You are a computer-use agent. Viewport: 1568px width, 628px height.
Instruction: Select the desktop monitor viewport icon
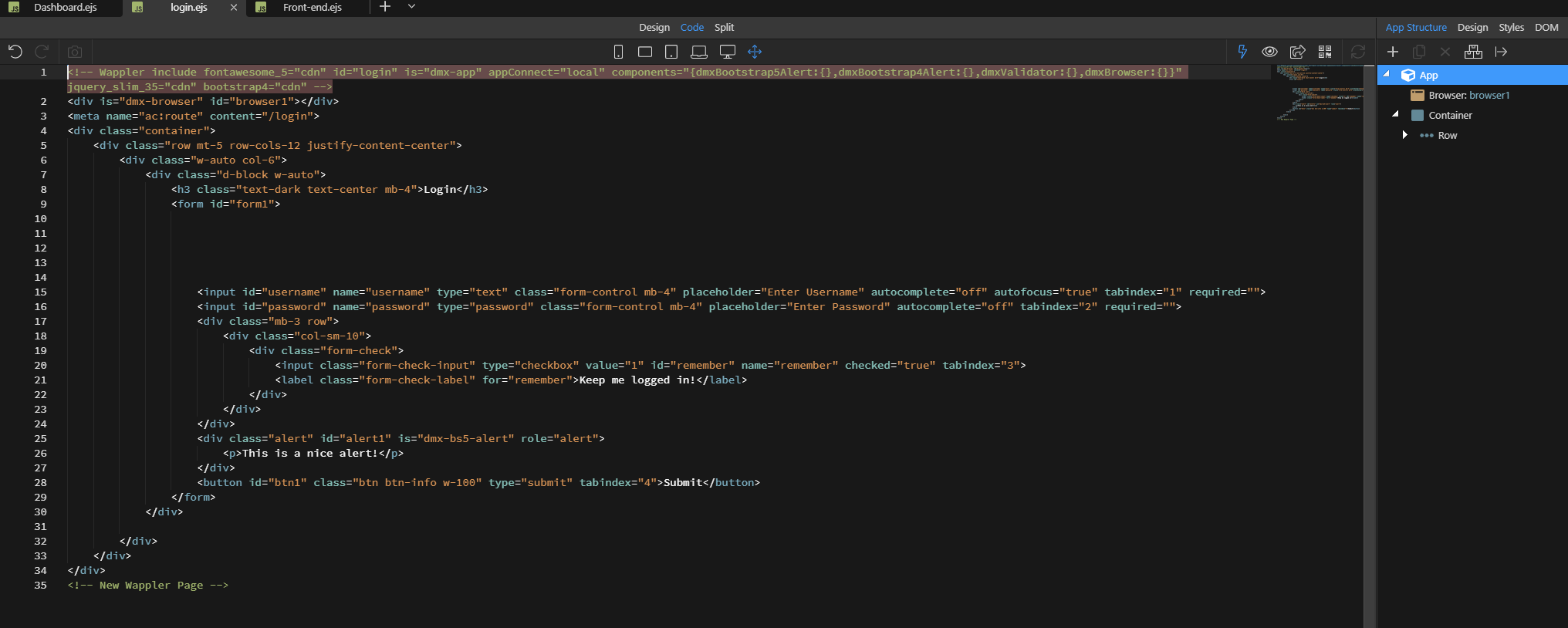[x=727, y=52]
